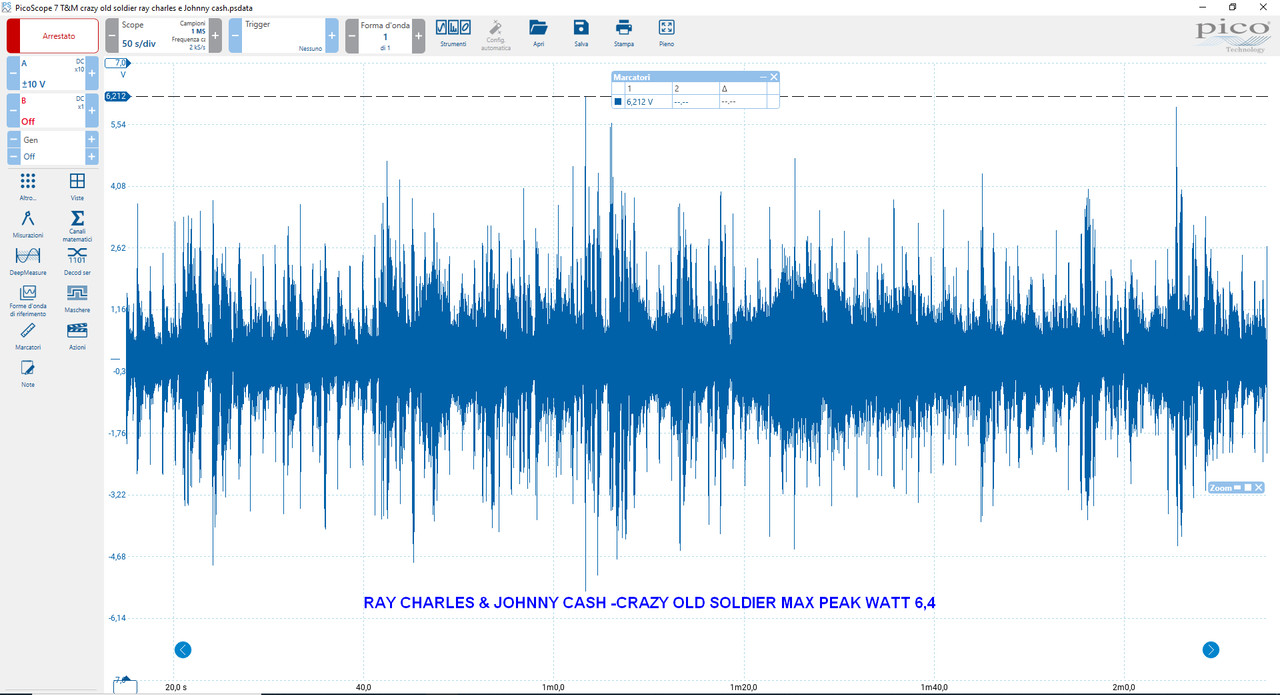The width and height of the screenshot is (1280, 695).
Task: Open the Misurazioni measurements tool
Action: (x=28, y=223)
